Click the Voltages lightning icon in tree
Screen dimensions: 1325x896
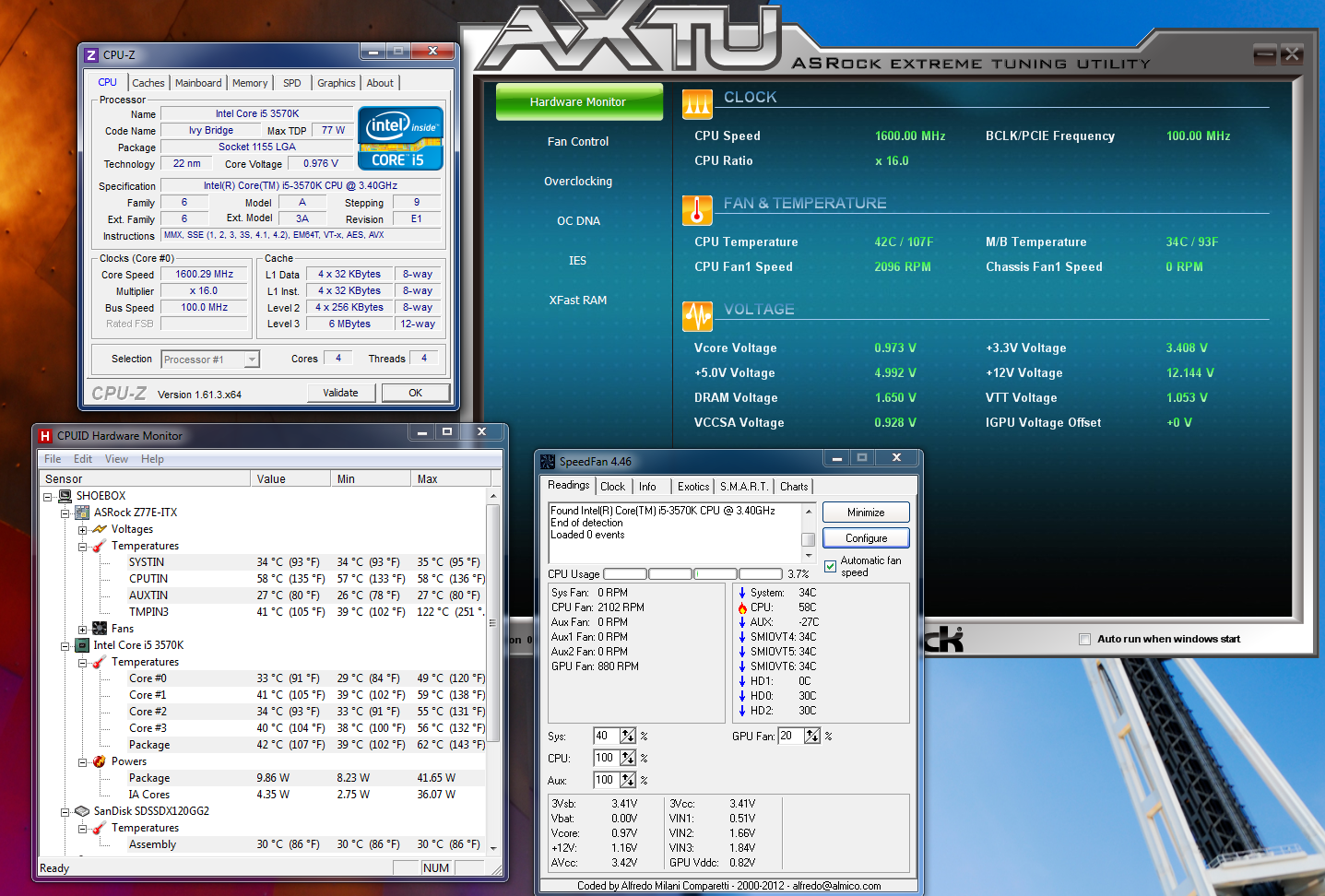(100, 529)
